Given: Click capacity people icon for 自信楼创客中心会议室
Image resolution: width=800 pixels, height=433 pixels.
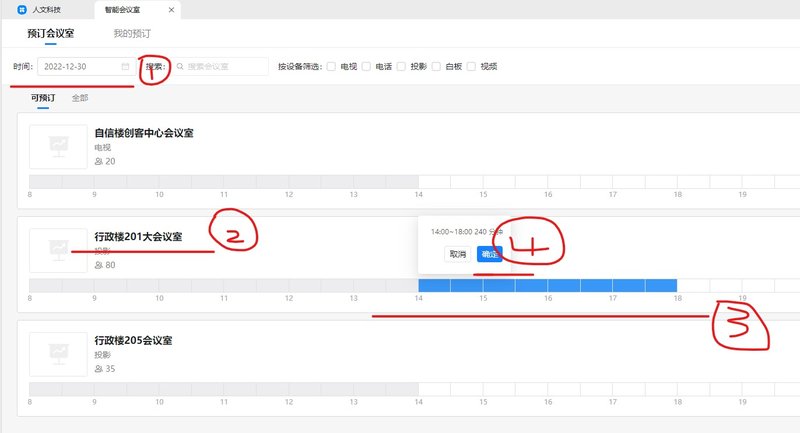Looking at the screenshot, I should [98, 161].
